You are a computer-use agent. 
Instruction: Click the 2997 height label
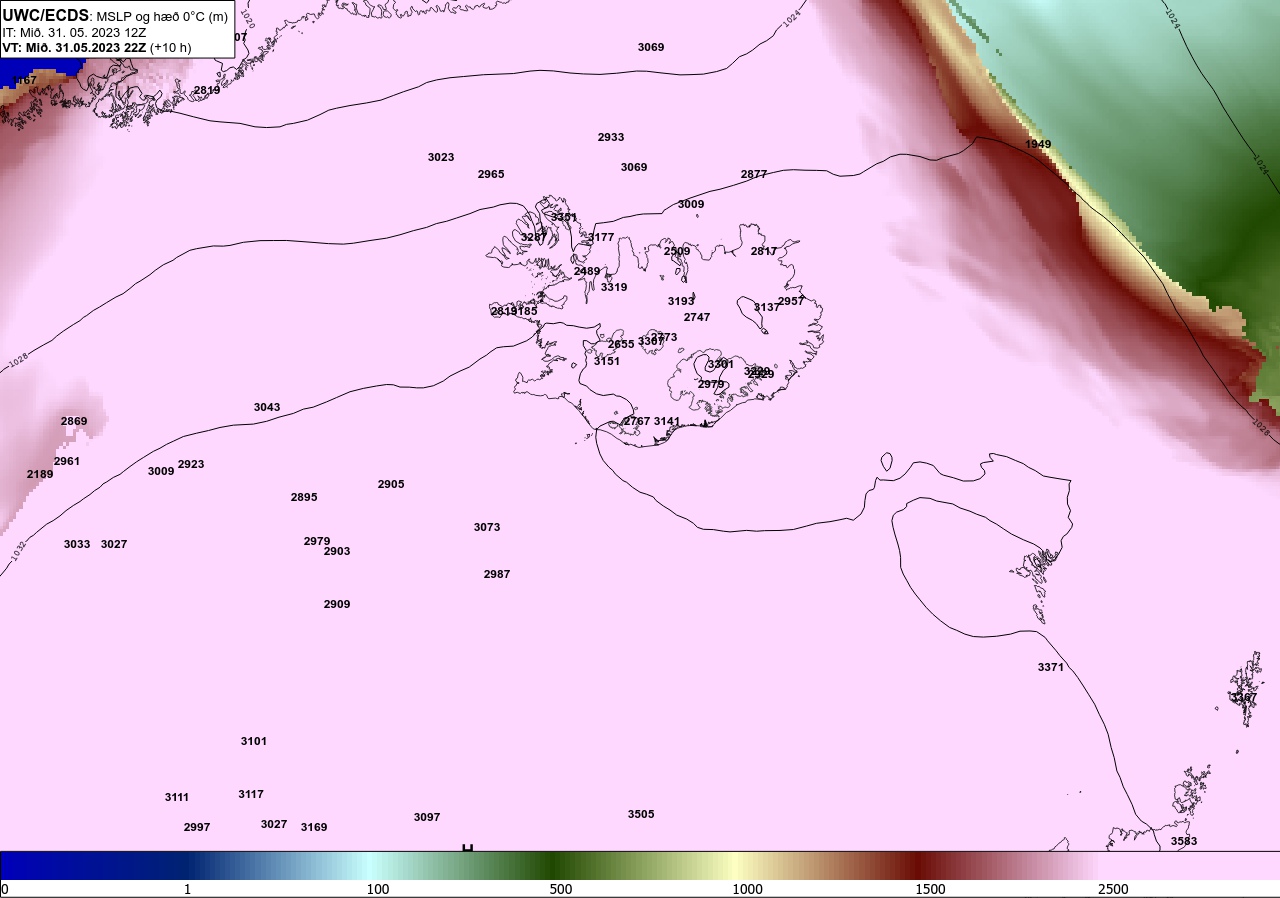coord(197,827)
